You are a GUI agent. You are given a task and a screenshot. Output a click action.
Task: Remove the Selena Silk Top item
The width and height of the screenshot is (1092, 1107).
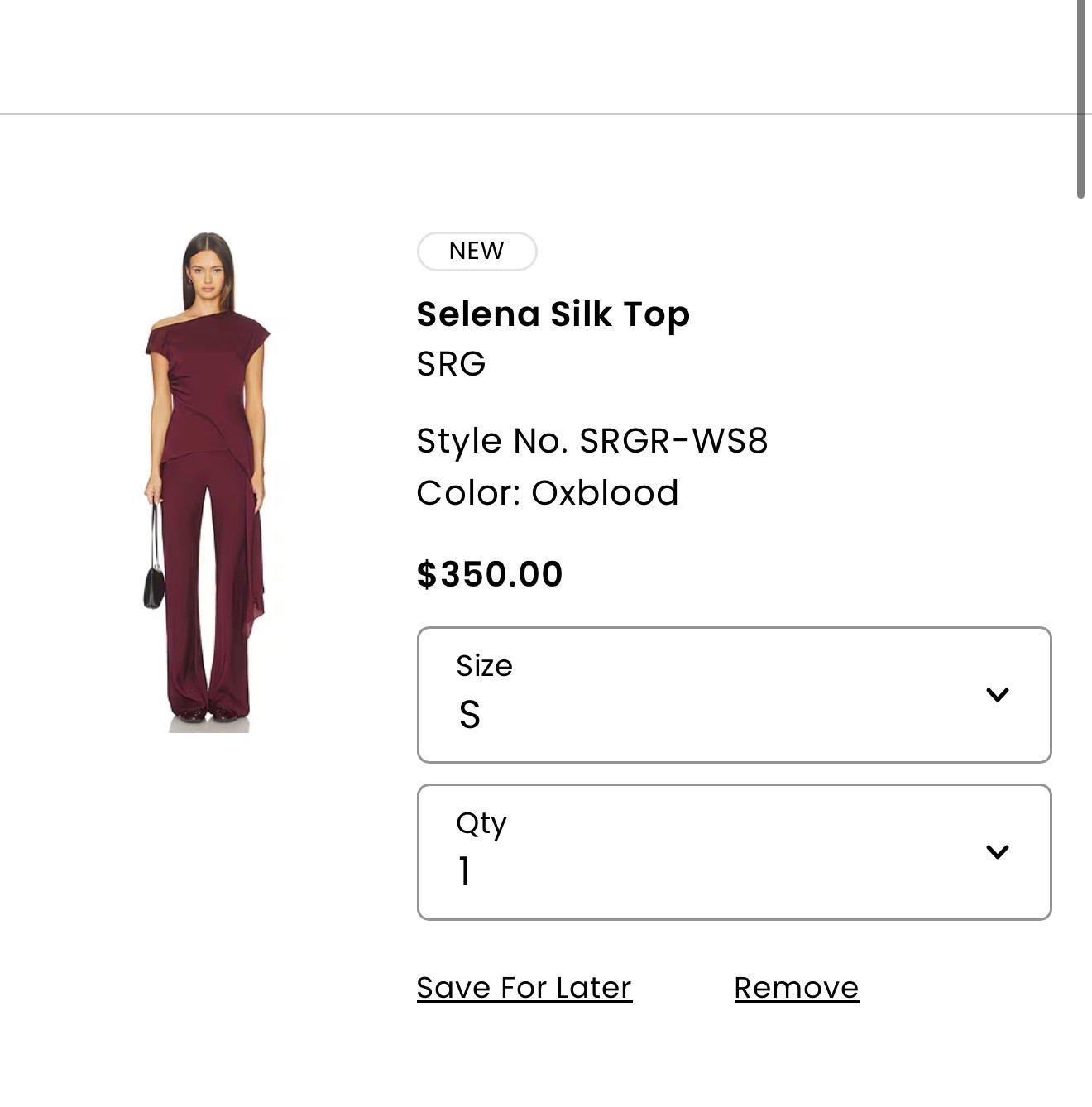[x=796, y=988]
